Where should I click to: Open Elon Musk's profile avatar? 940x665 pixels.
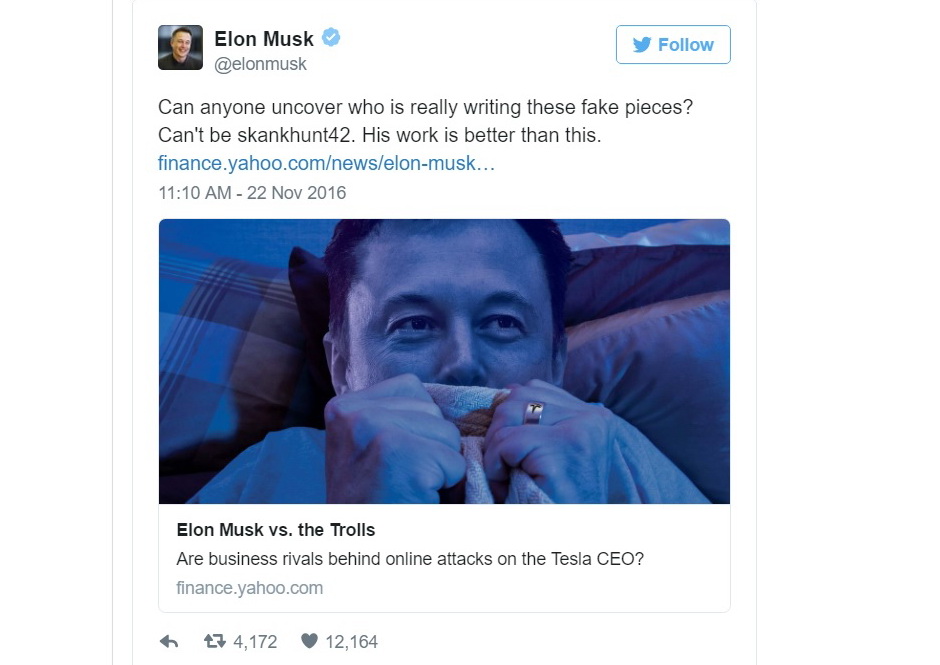180,47
